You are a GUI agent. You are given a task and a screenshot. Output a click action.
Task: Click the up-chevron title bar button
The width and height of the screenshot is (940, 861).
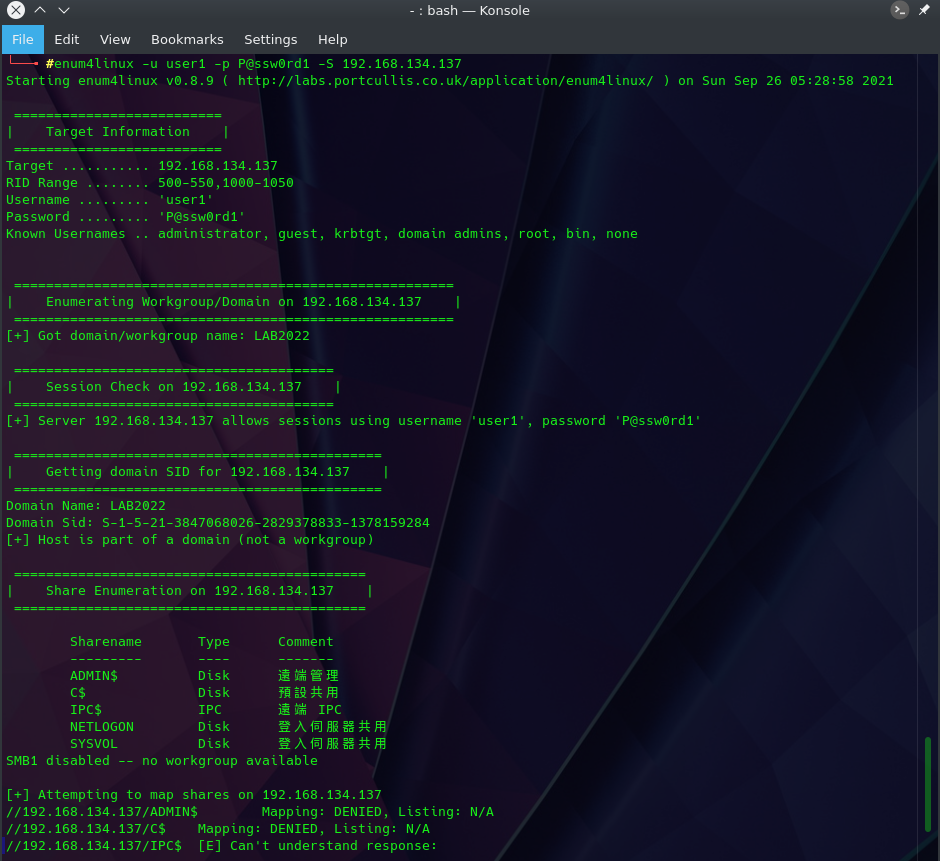point(40,10)
